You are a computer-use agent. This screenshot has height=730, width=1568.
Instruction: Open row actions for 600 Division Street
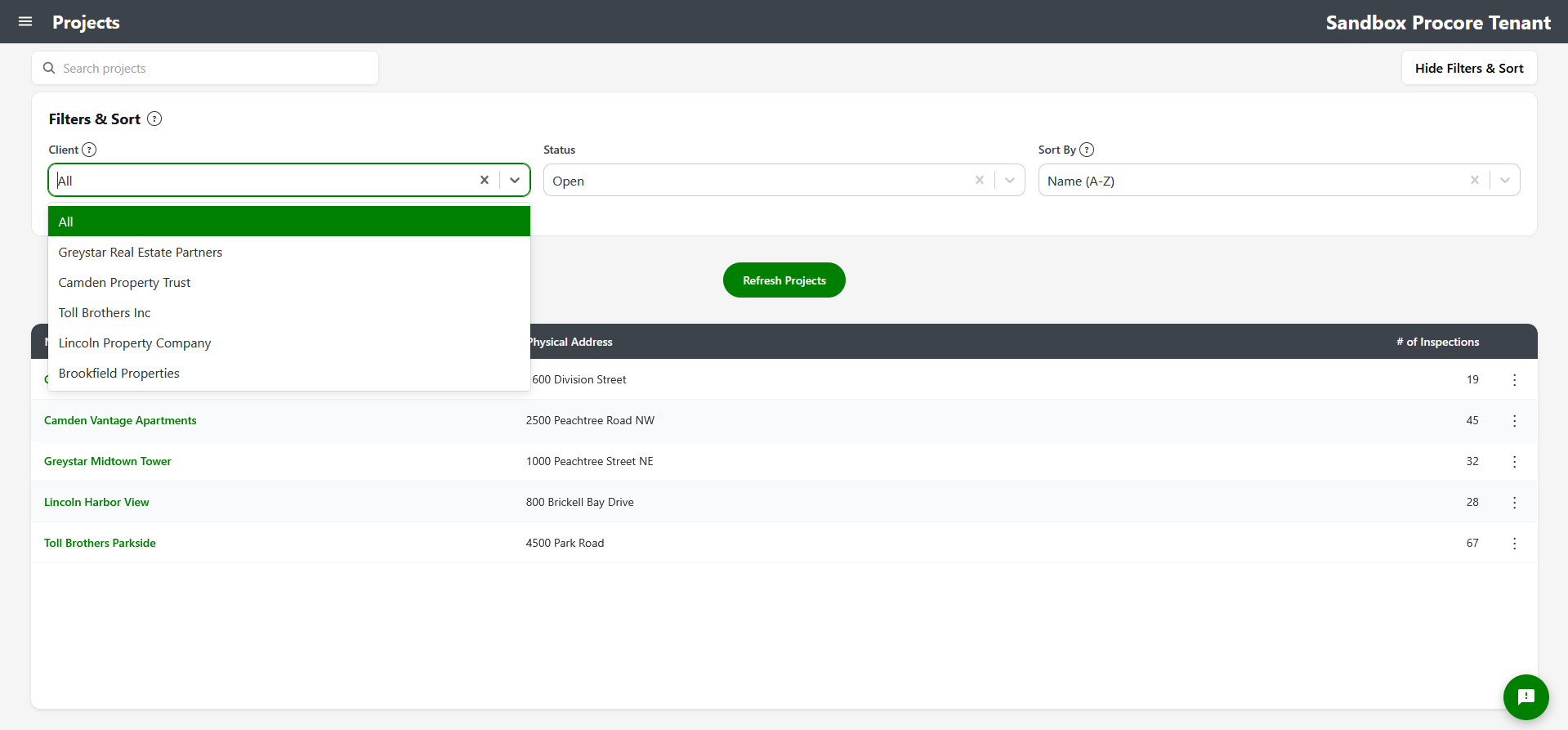1514,379
